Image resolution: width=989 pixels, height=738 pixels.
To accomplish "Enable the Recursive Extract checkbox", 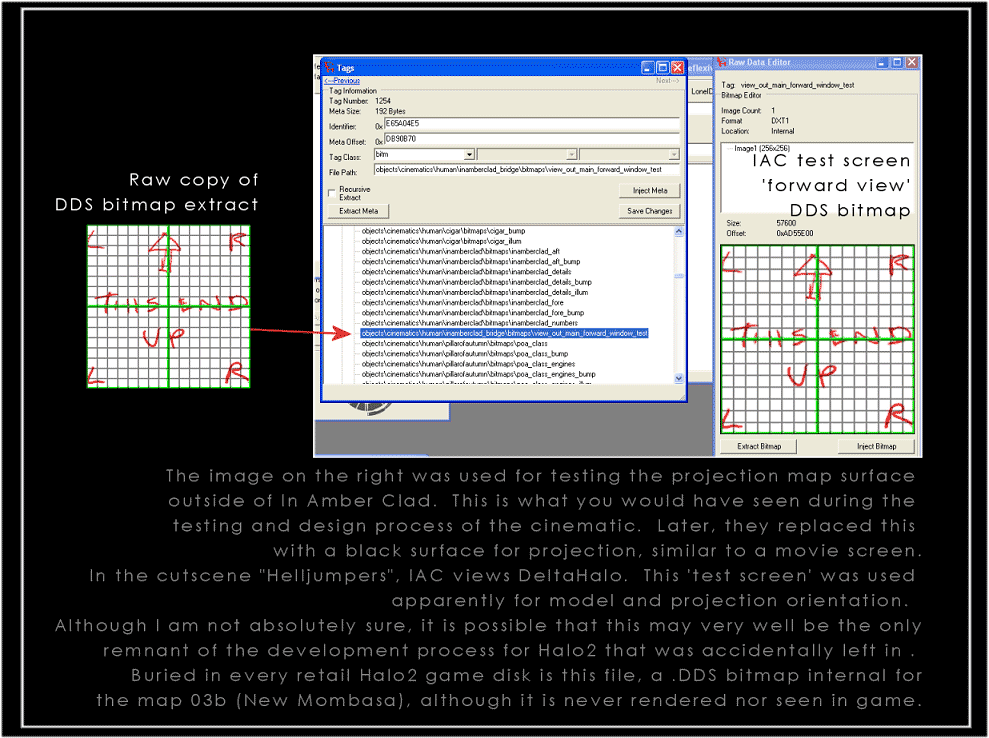I will [x=332, y=193].
